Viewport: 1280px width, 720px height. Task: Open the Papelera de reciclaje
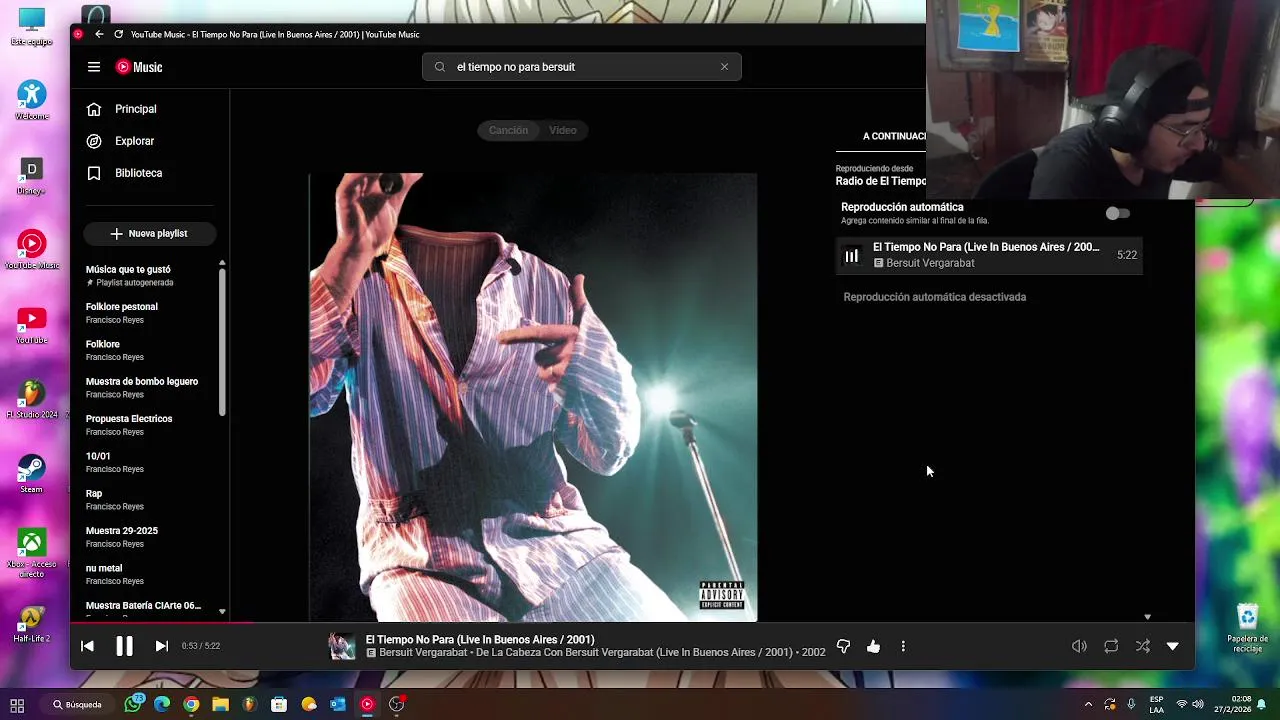pos(1247,628)
